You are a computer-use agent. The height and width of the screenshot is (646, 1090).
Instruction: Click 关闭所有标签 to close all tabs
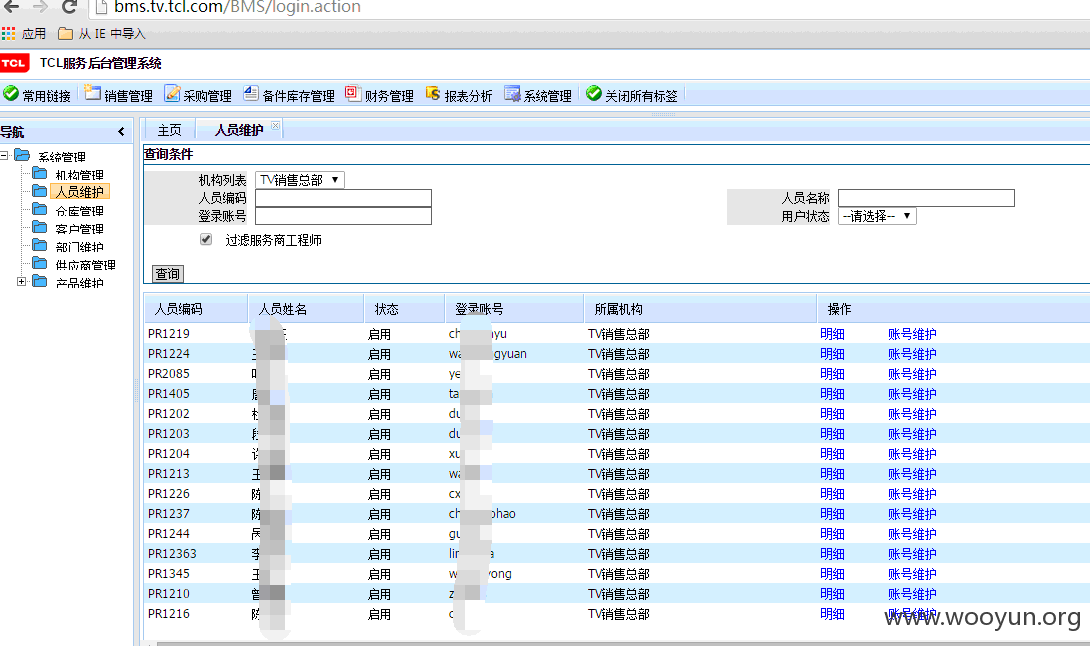(x=632, y=95)
